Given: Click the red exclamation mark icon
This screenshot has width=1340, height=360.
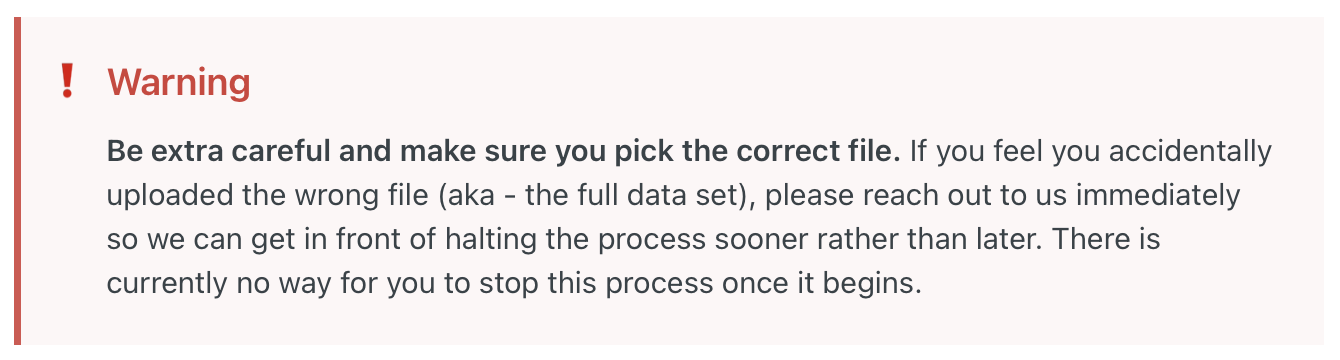Looking at the screenshot, I should click(x=67, y=81).
